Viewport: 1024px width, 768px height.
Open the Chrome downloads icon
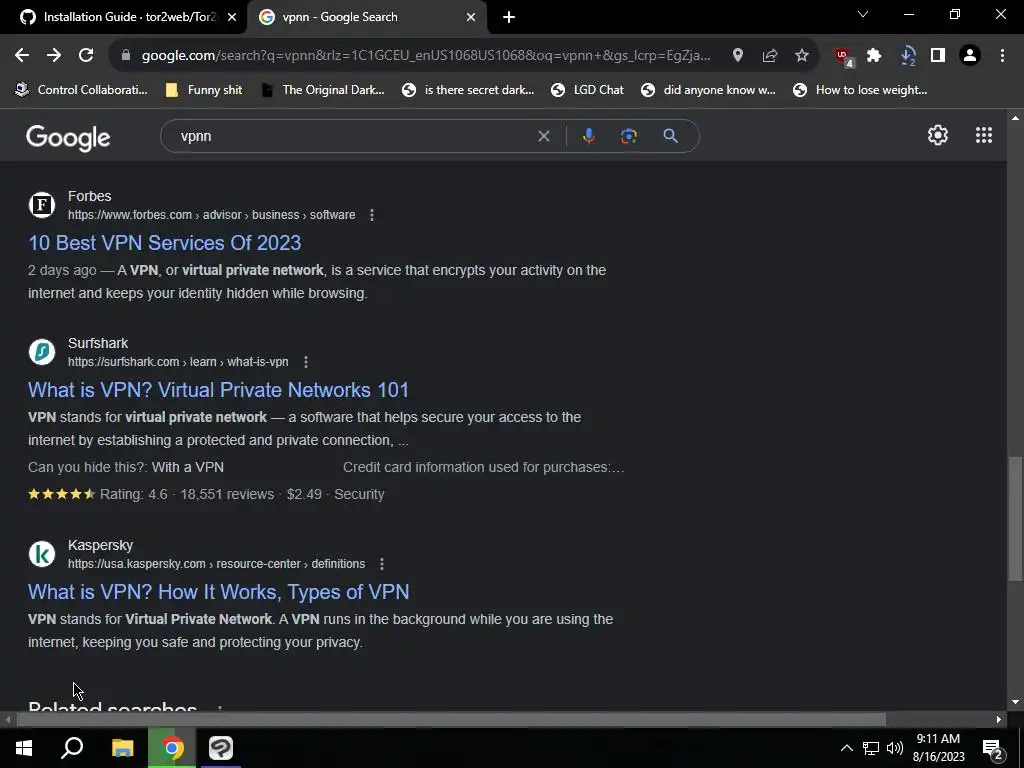point(907,56)
